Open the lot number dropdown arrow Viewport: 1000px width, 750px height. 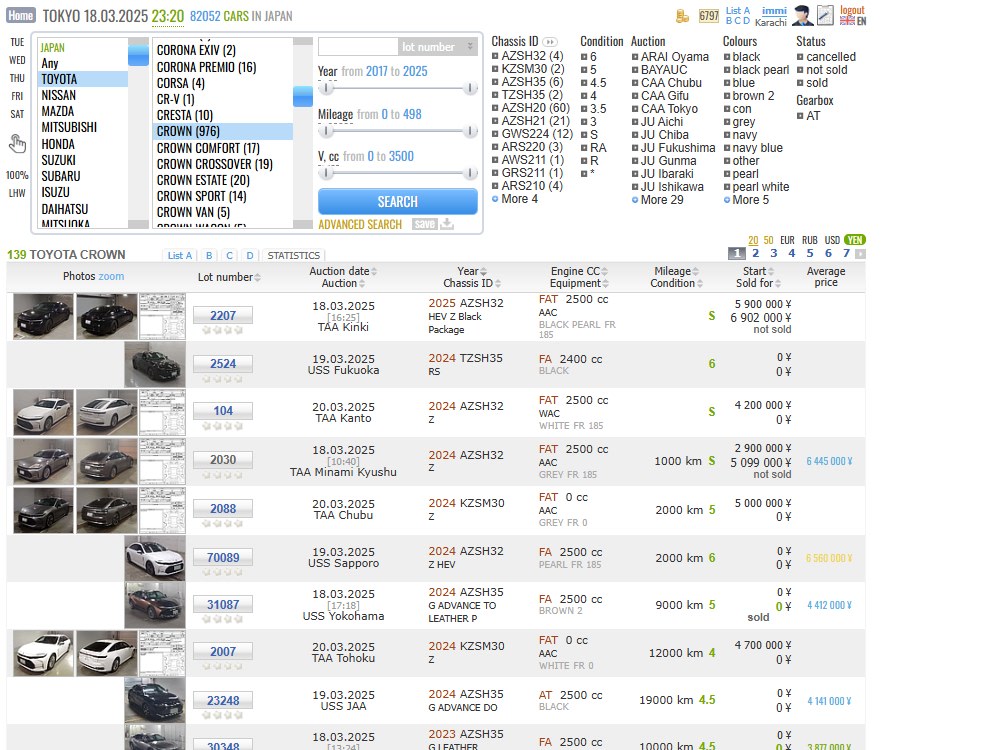[x=470, y=47]
